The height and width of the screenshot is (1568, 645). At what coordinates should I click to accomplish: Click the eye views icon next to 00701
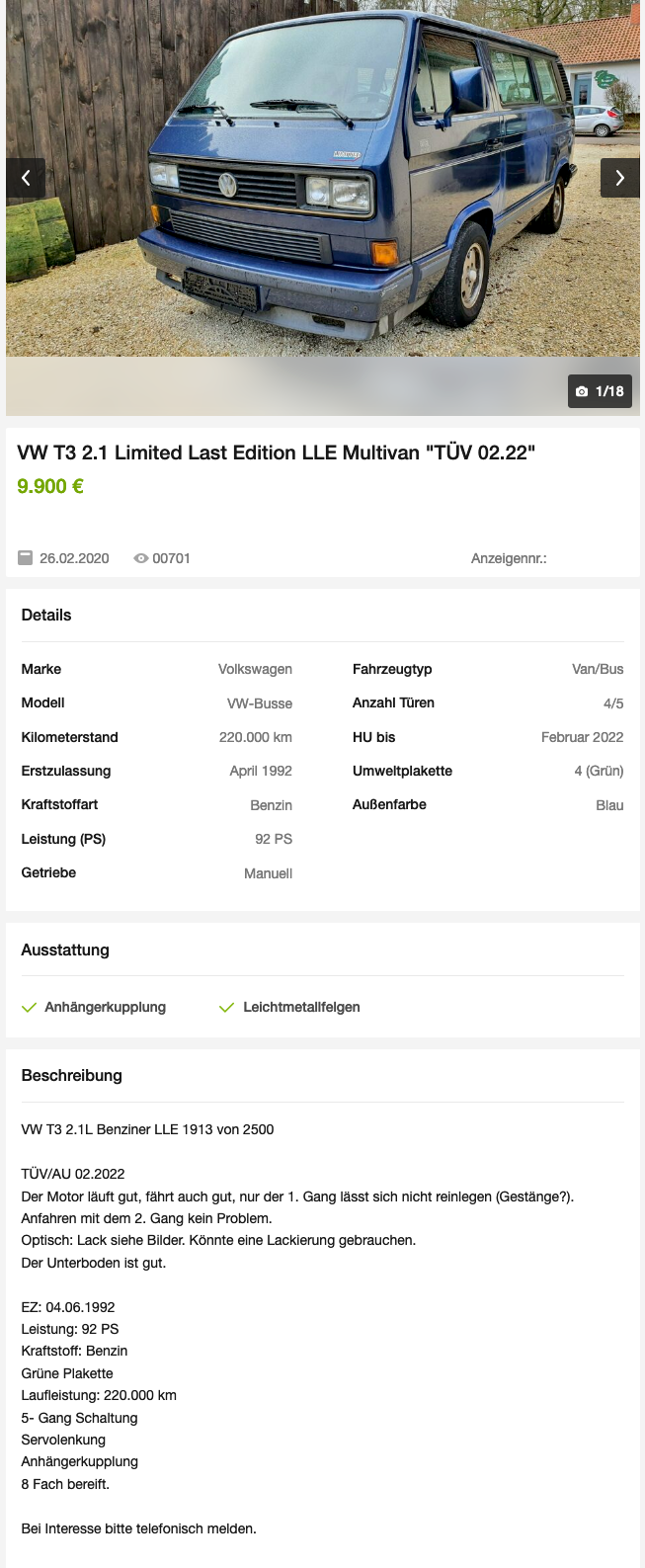tap(141, 558)
